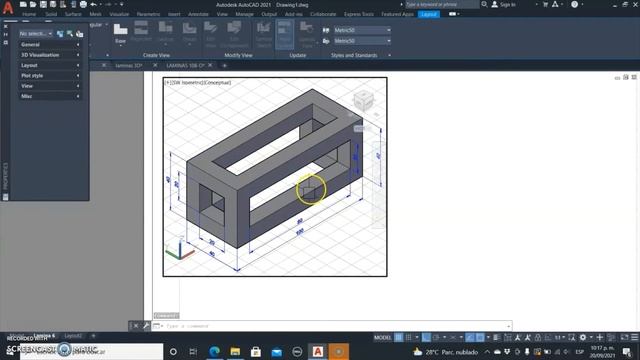Viewport: 640px width, 360px height.
Task: Click the ViewCube in the viewport
Action: coord(363,100)
